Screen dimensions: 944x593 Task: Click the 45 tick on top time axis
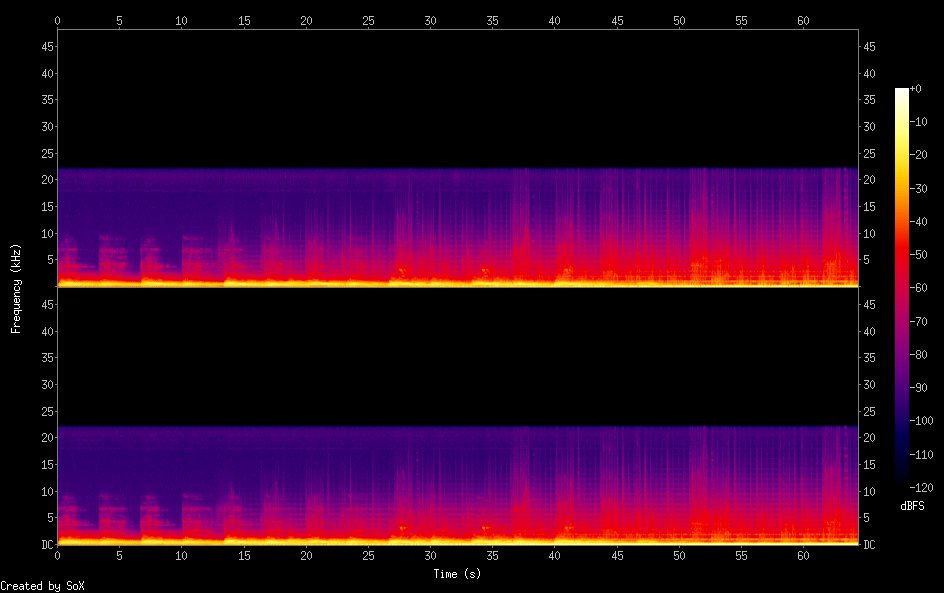coord(617,20)
